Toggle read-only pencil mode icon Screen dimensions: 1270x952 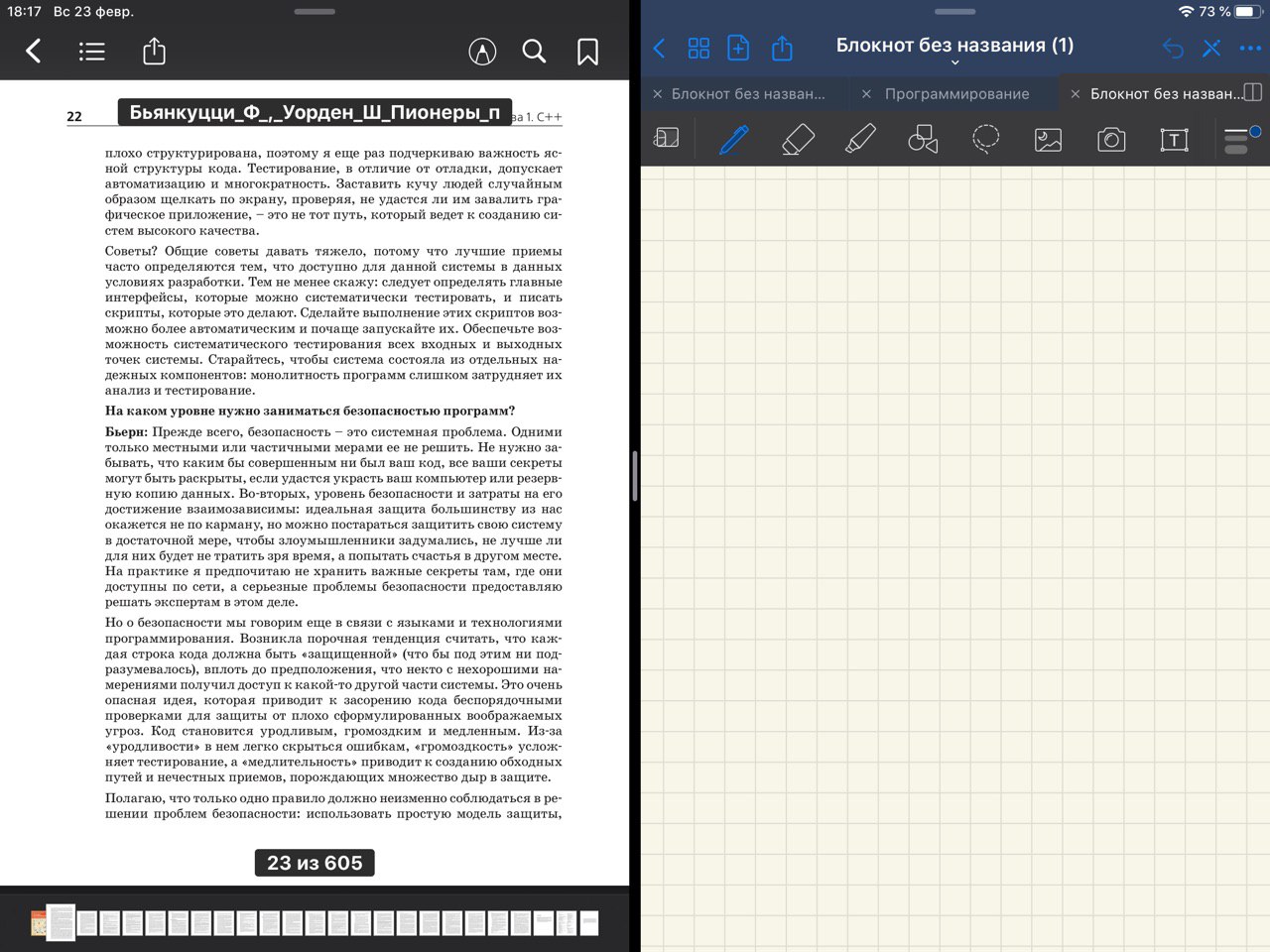point(1211,48)
